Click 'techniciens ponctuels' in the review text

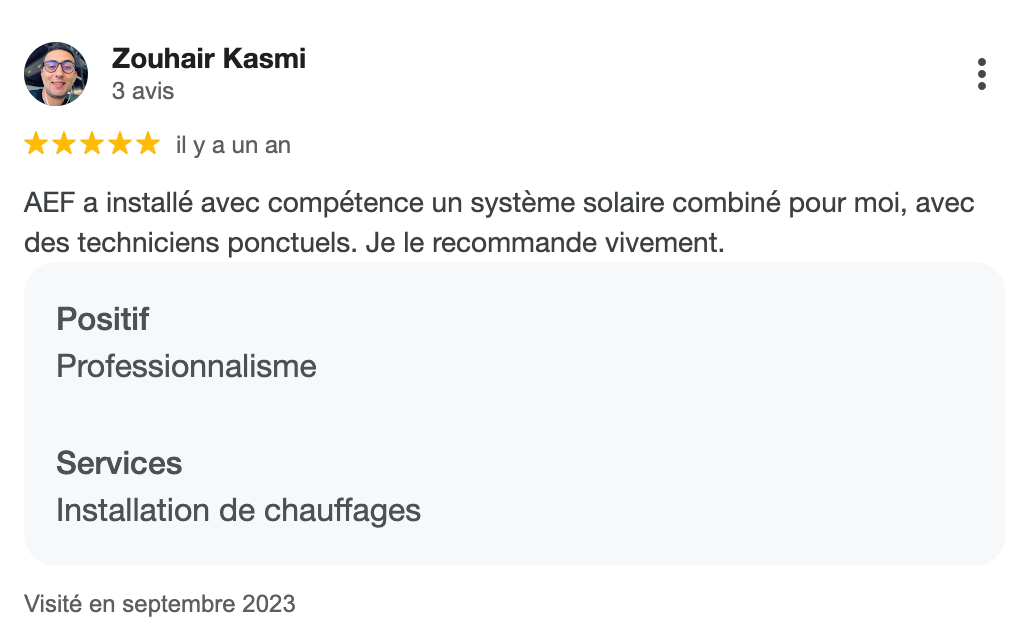coord(217,243)
